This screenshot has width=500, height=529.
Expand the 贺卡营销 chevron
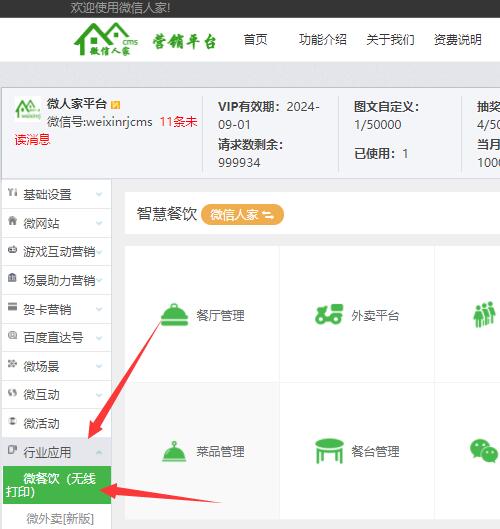click(99, 309)
